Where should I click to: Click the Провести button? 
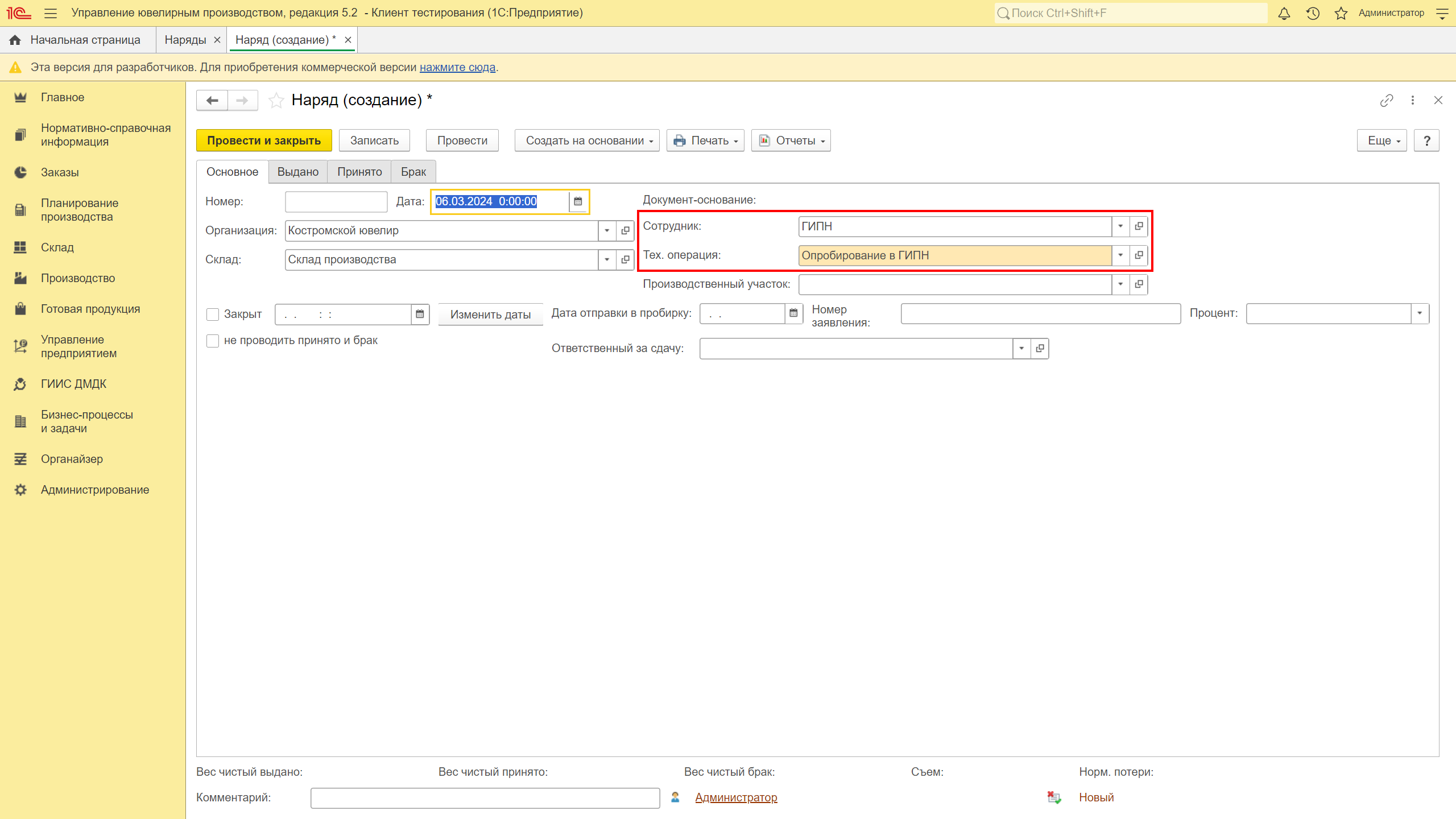(x=462, y=140)
